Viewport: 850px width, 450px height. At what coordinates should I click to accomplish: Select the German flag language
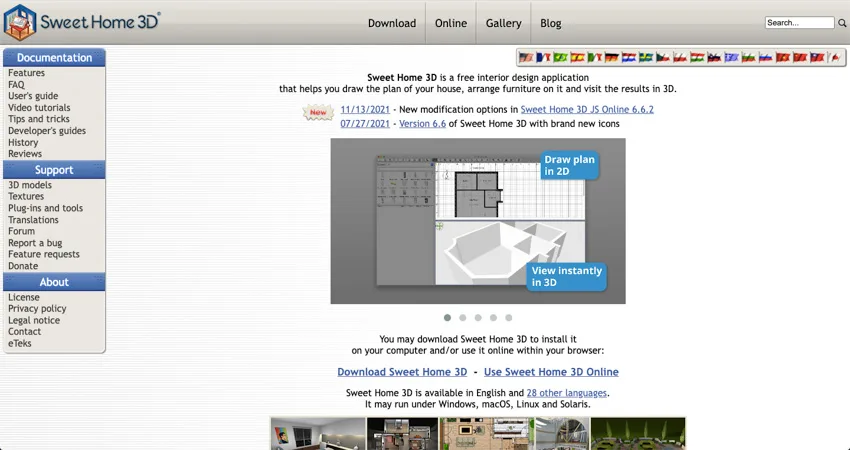coord(611,57)
